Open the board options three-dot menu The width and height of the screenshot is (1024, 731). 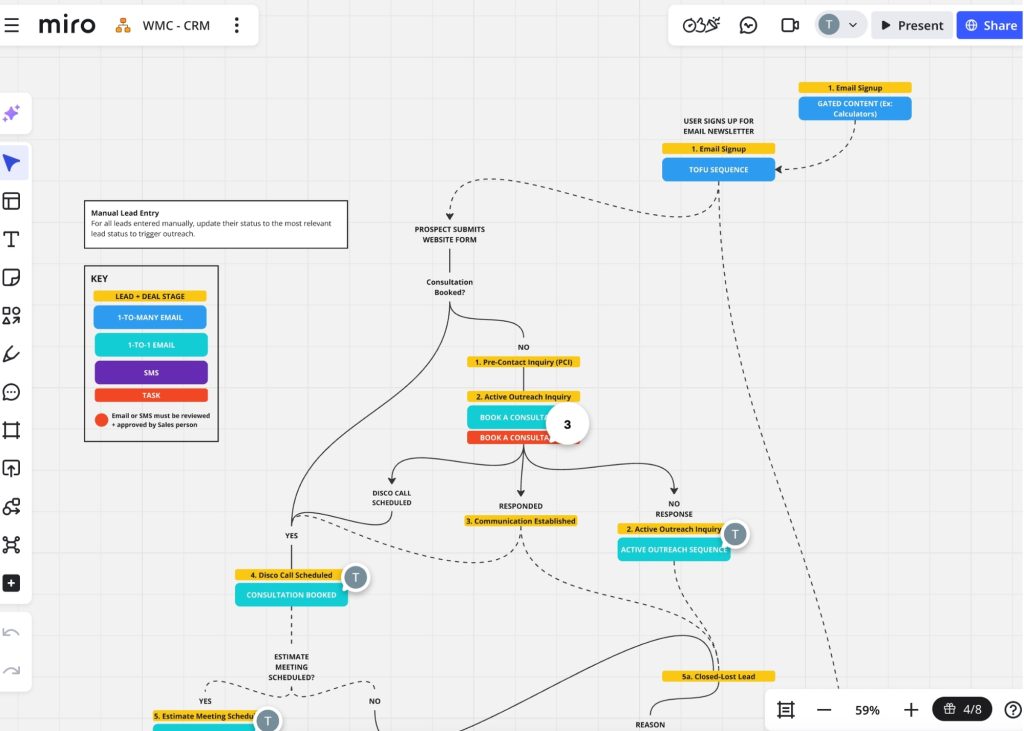pos(237,24)
